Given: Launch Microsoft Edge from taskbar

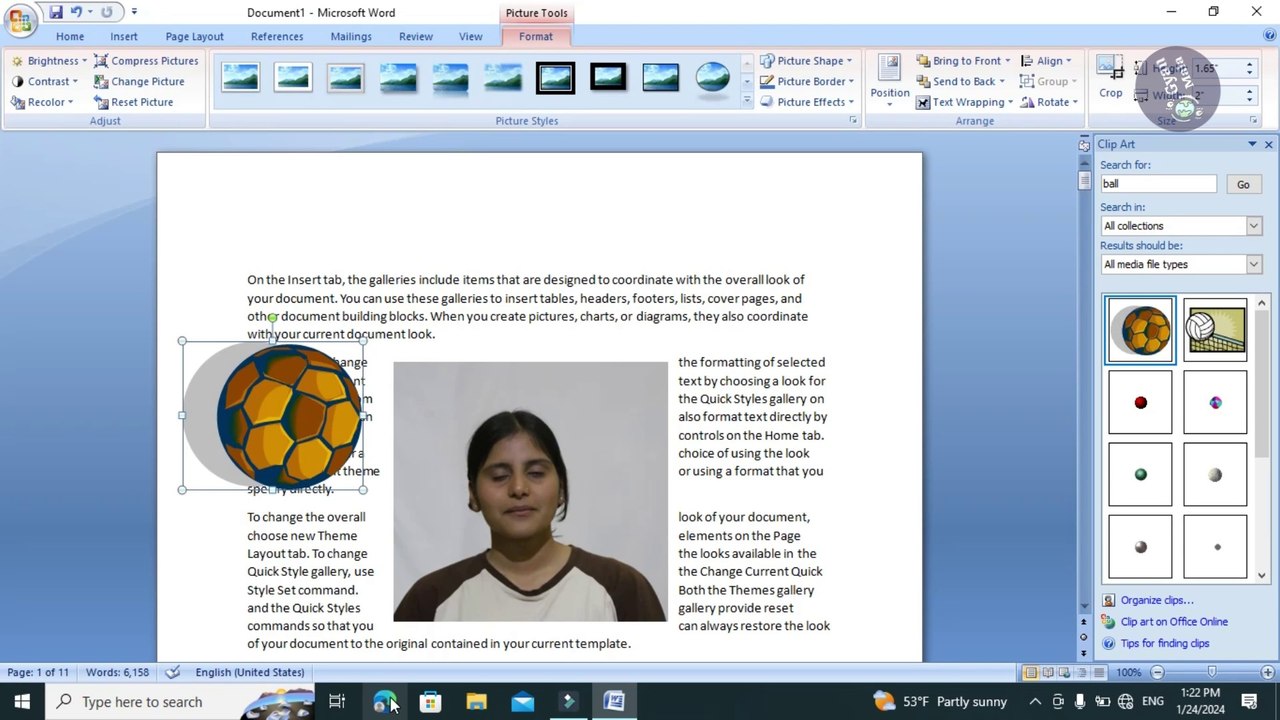Looking at the screenshot, I should 384,702.
